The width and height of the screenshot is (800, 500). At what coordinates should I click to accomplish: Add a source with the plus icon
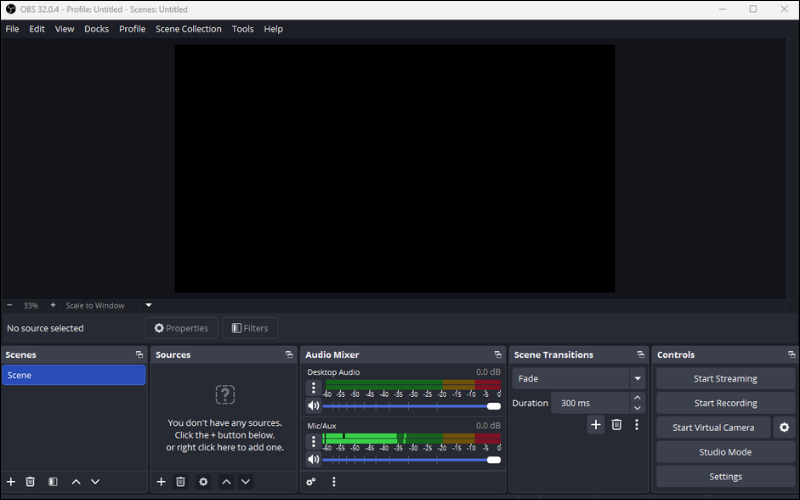click(x=161, y=482)
